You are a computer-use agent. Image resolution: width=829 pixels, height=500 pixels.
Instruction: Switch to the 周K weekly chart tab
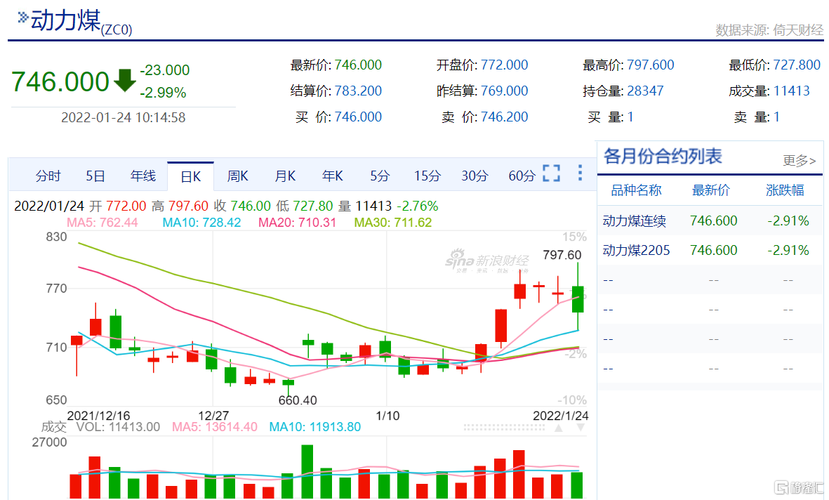237,176
